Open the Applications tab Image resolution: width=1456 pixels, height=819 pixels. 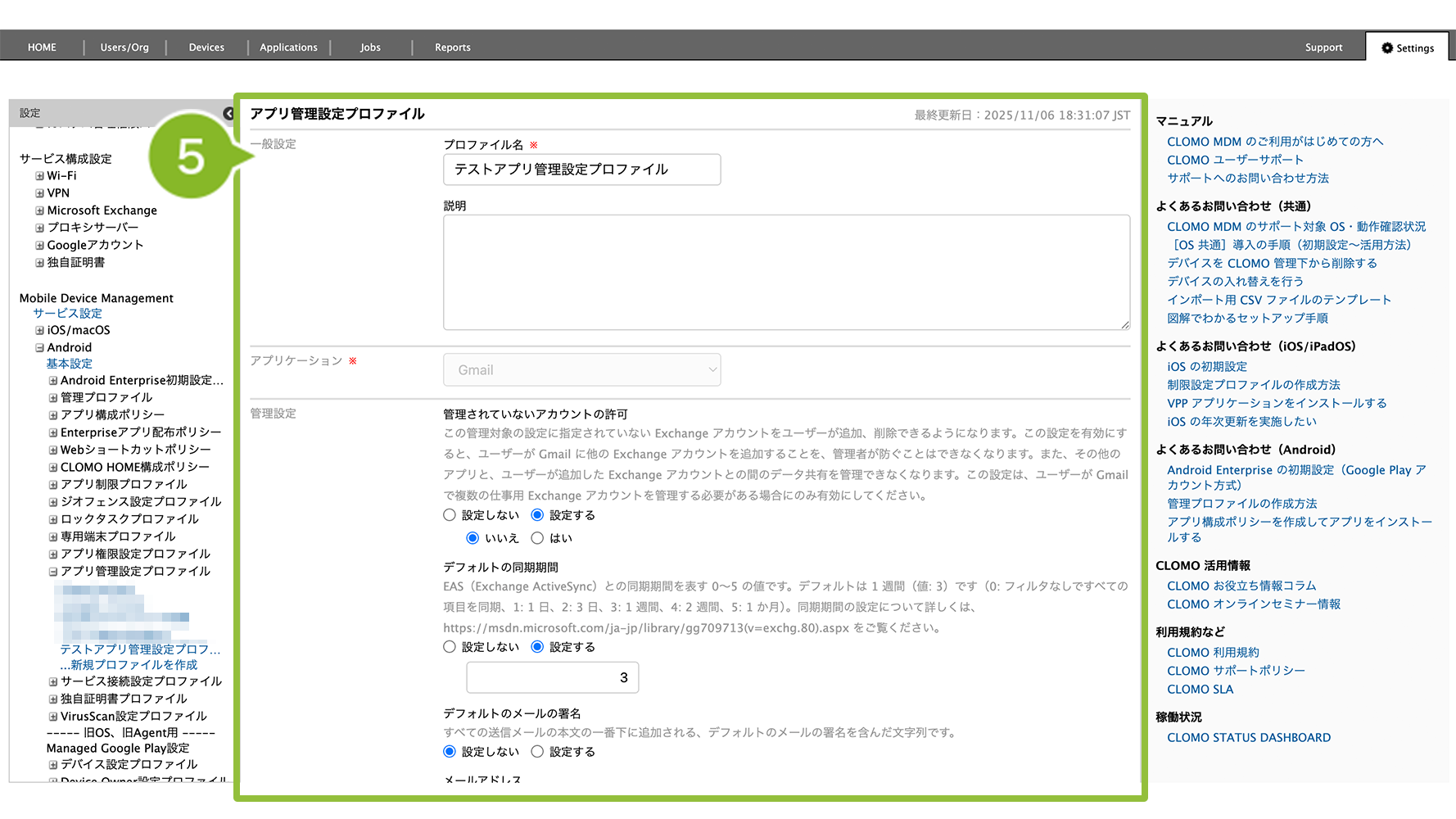(288, 48)
